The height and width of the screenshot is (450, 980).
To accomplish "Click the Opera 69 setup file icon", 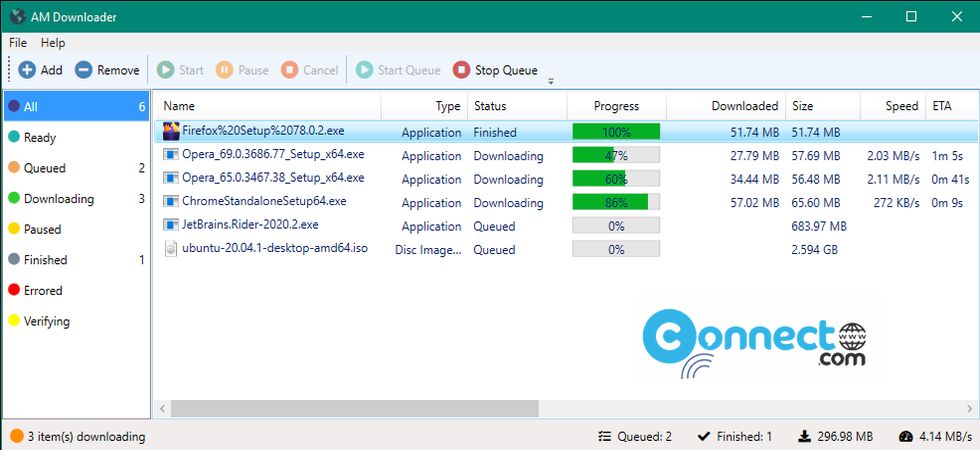I will [x=171, y=154].
